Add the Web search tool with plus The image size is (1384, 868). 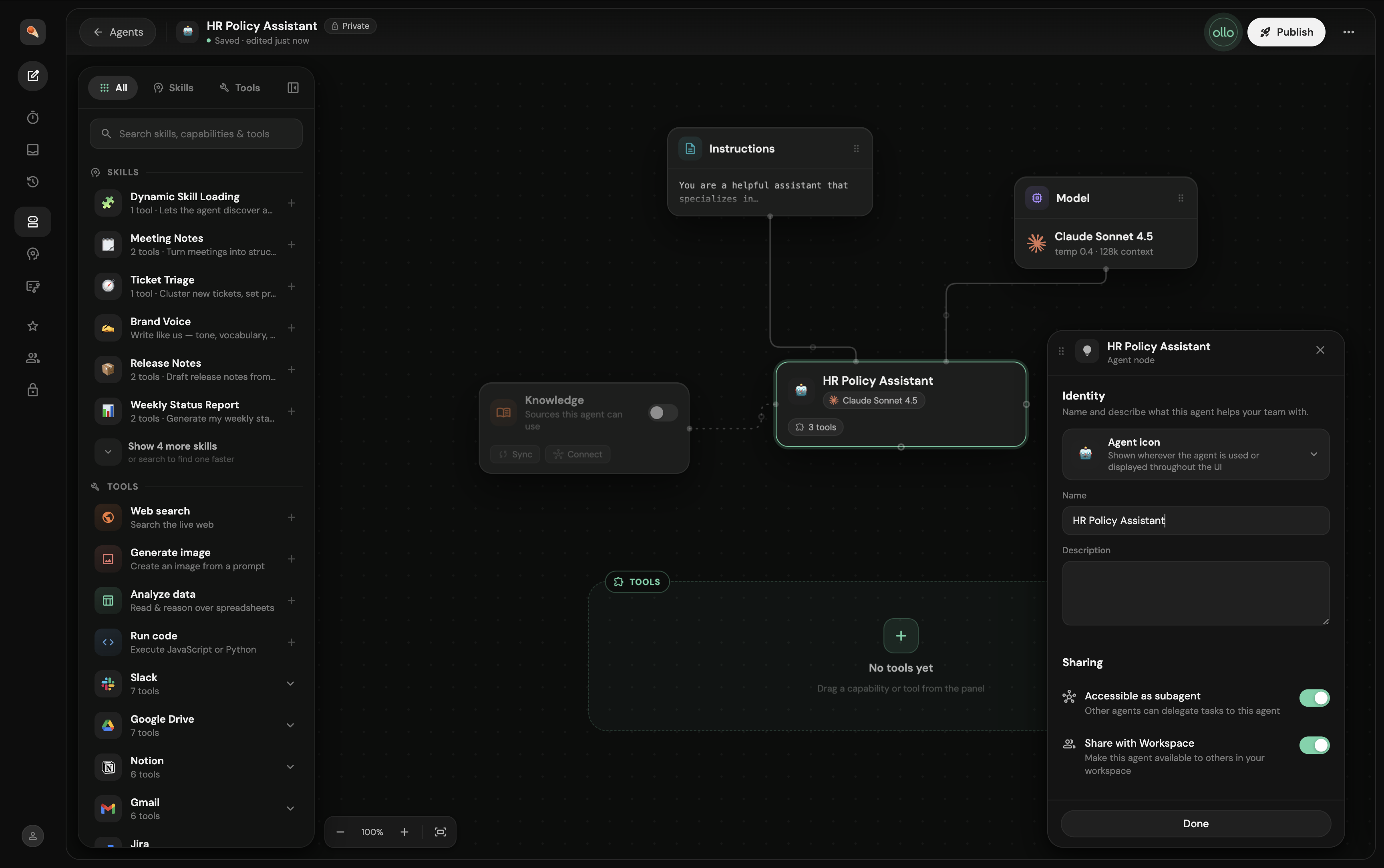click(292, 517)
